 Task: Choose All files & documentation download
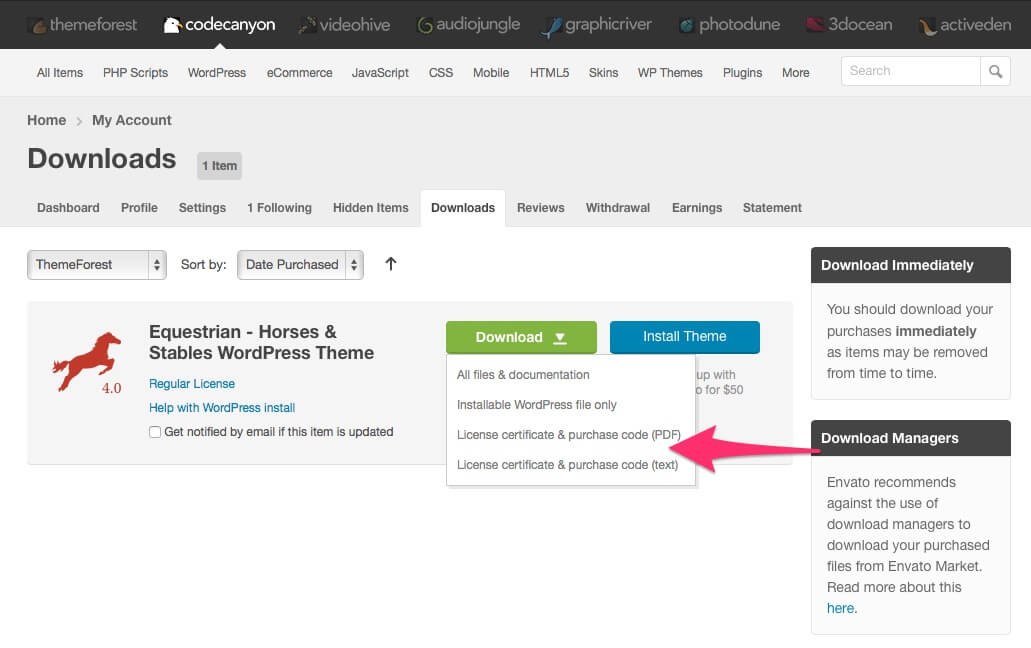523,375
